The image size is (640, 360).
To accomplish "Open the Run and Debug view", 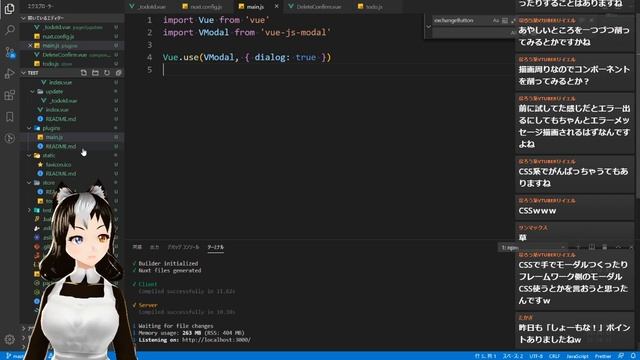I will [9, 73].
